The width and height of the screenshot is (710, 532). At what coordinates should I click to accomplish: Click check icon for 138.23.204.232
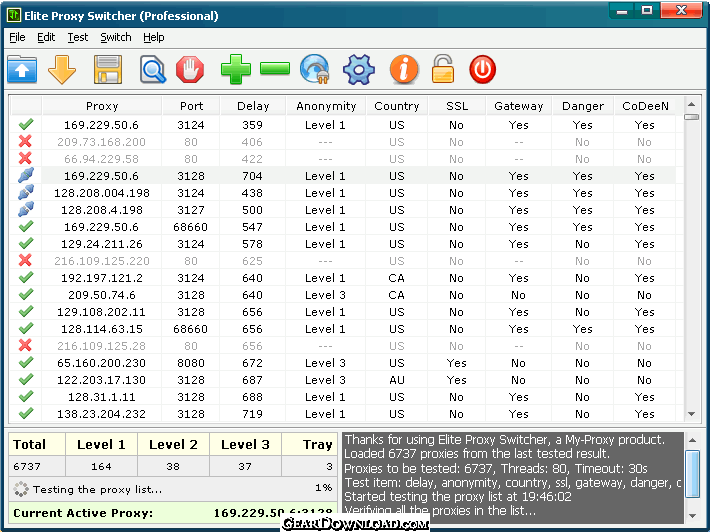(26, 413)
